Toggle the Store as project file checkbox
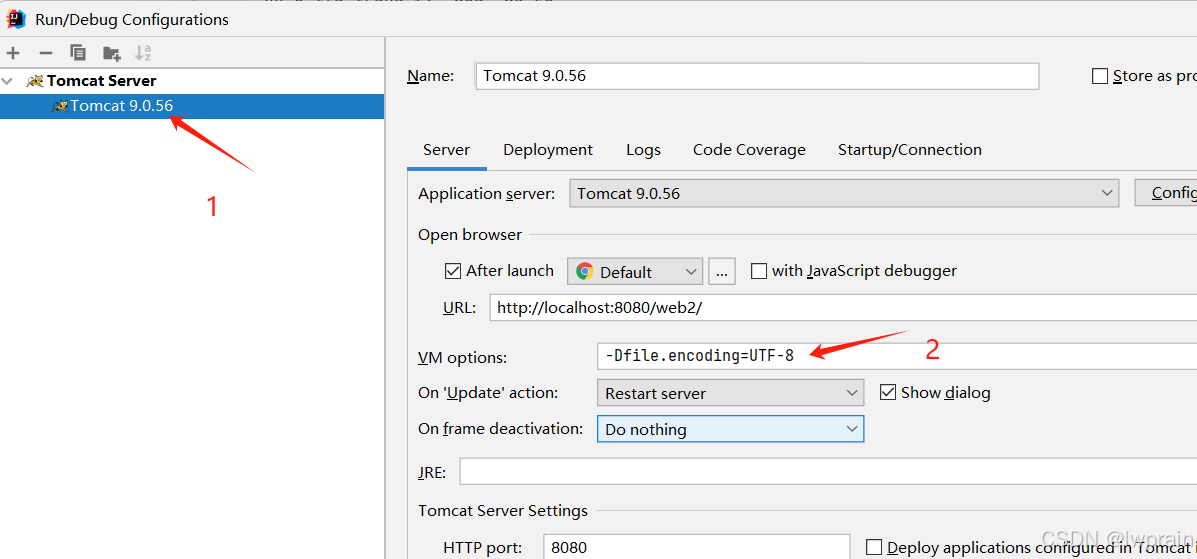 coord(1099,76)
